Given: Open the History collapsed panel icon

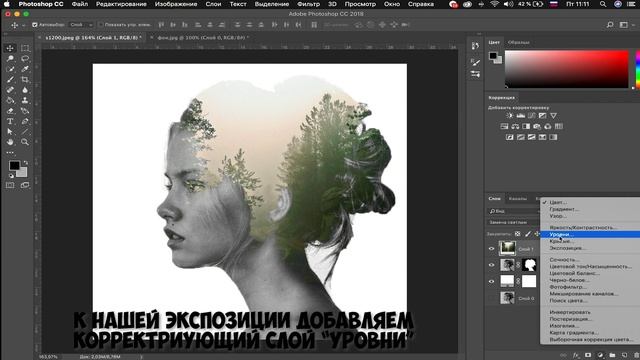Looking at the screenshot, I should pos(475,46).
